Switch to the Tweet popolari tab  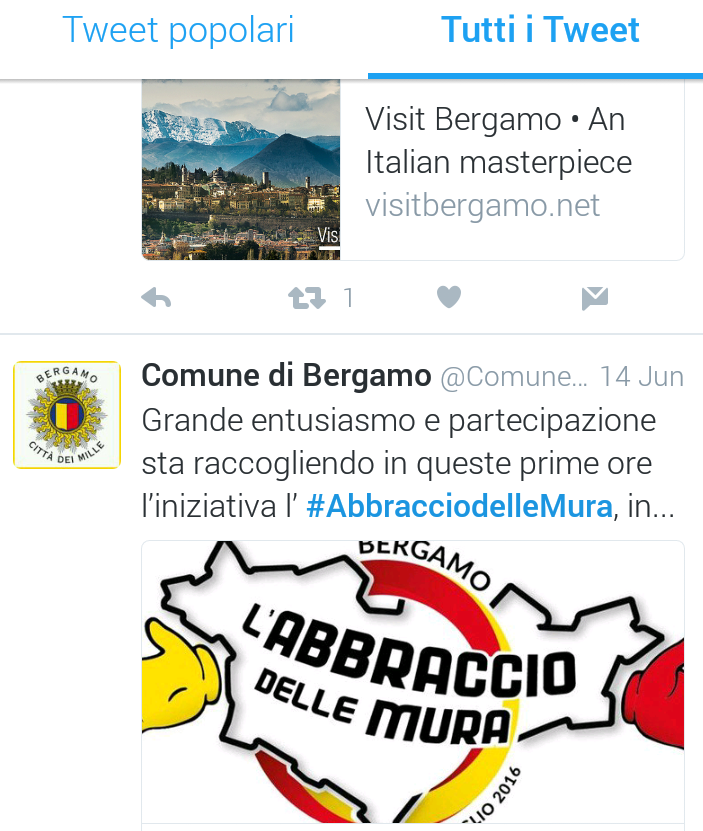[178, 31]
